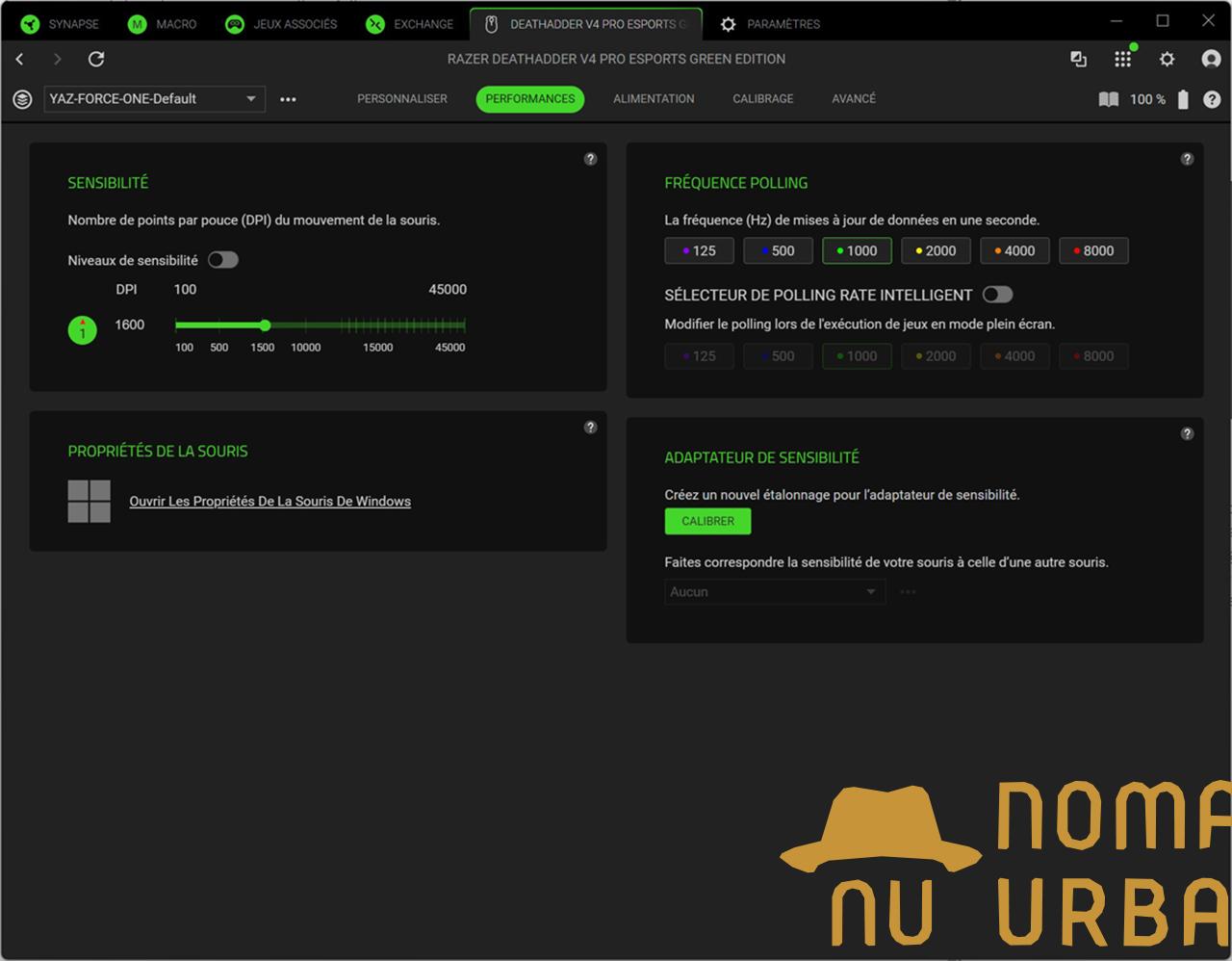The width and height of the screenshot is (1232, 961).
Task: Switch to the PERSONNALISER tab
Action: [402, 99]
